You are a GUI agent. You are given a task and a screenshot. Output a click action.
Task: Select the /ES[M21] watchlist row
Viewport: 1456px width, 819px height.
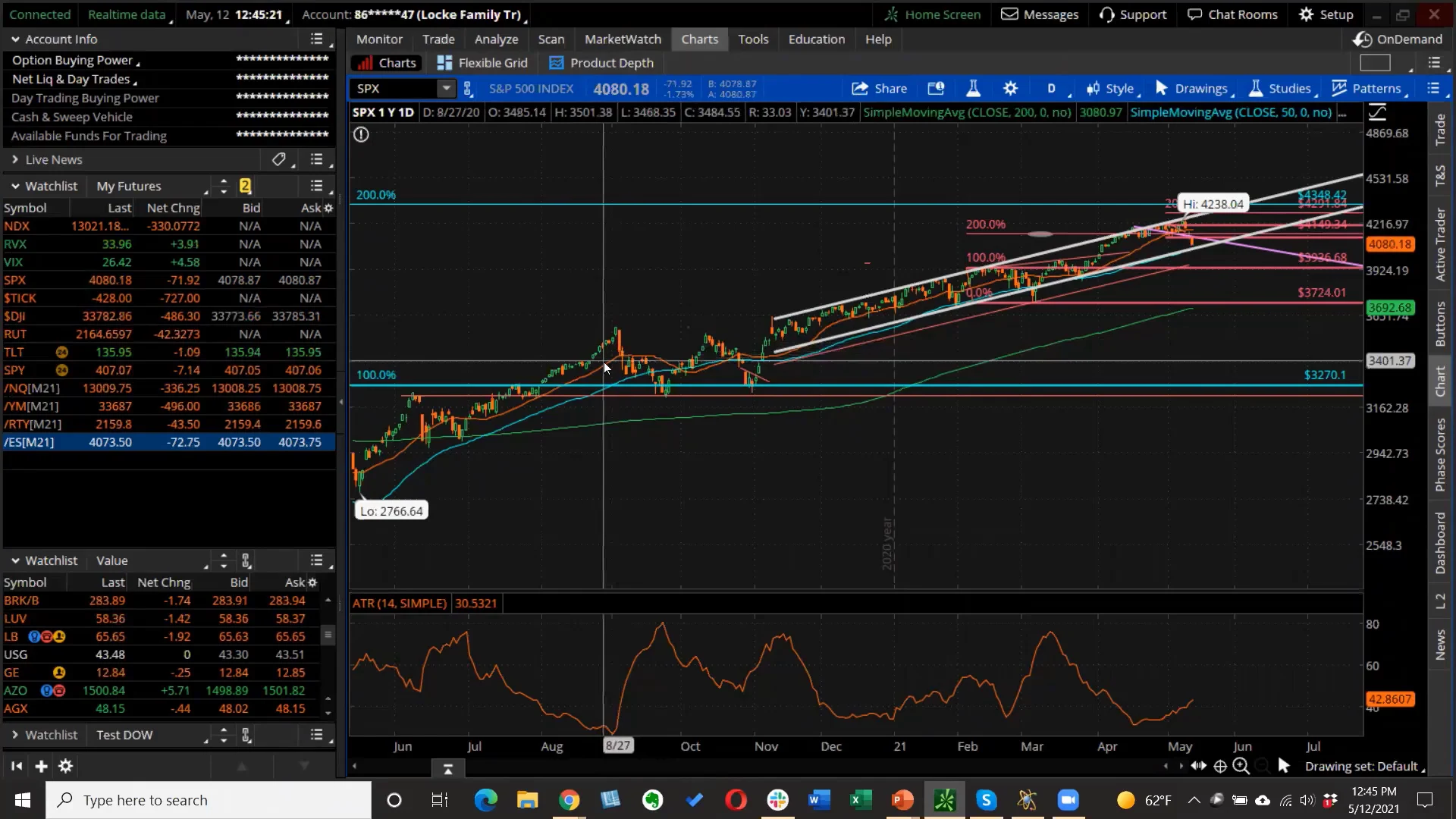(168, 442)
